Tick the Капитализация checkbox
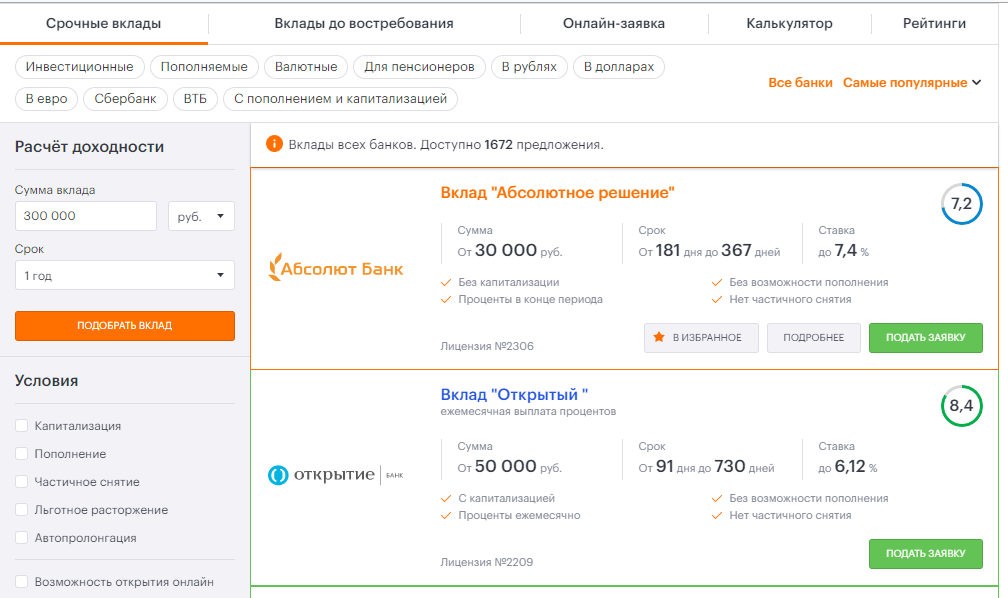This screenshot has width=1008, height=598. 21,426
